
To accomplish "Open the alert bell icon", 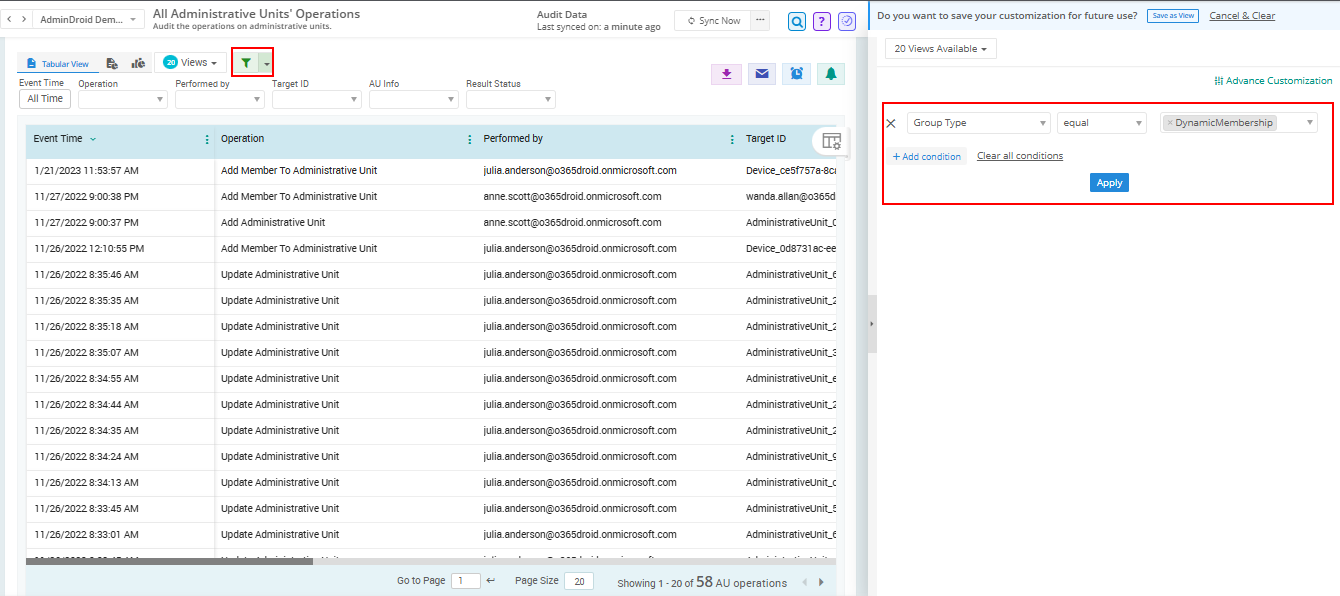I will pos(831,73).
